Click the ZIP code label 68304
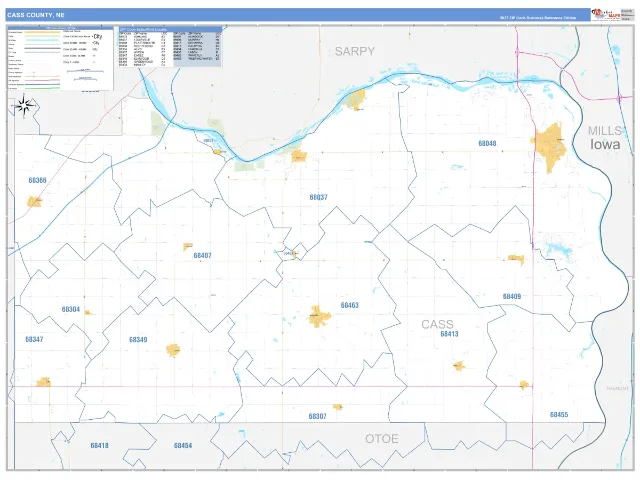The height and width of the screenshot is (480, 640). 71,309
